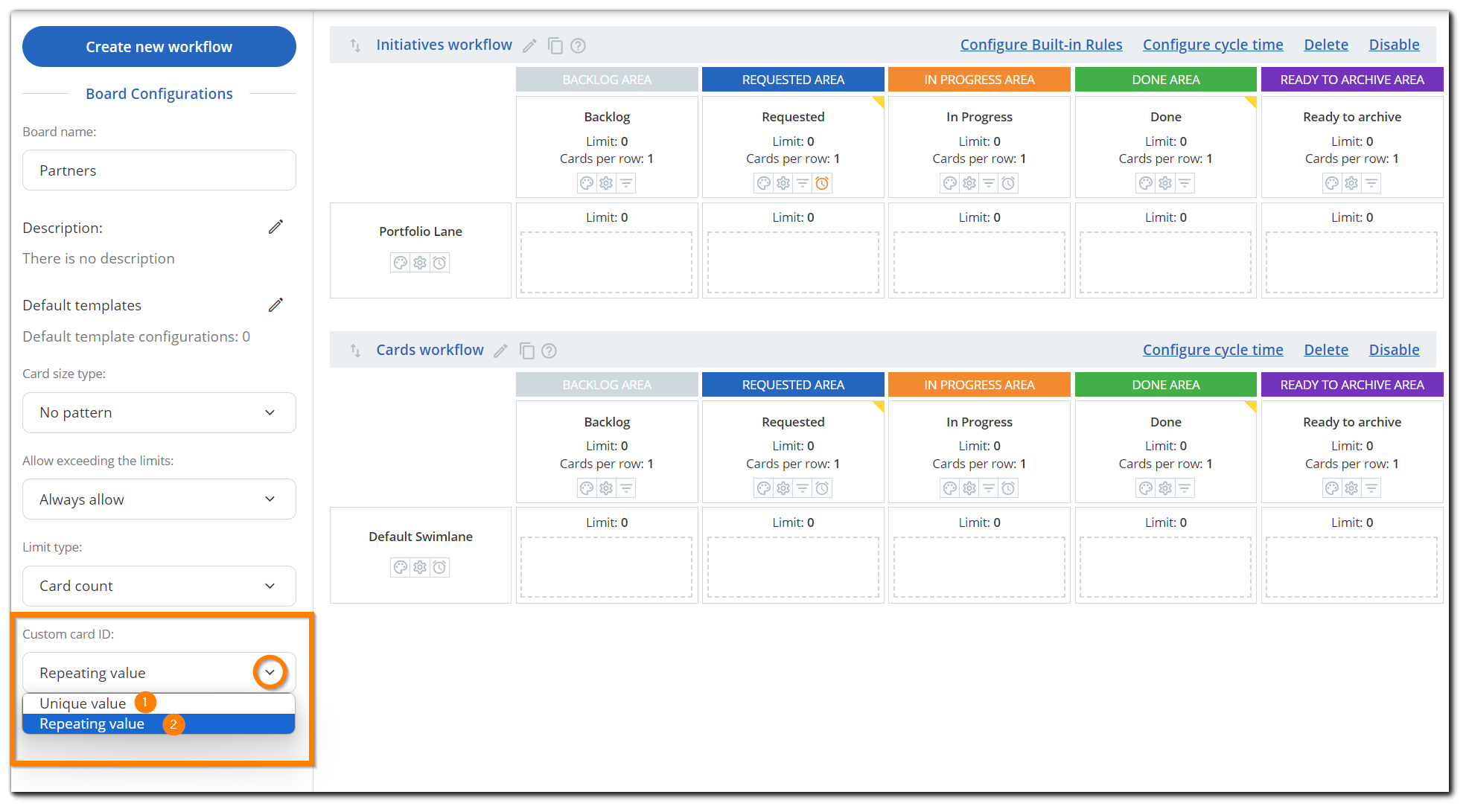This screenshot has height=812, width=1469.
Task: Select DONE AREA header in Cards workflow
Action: click(x=1166, y=385)
